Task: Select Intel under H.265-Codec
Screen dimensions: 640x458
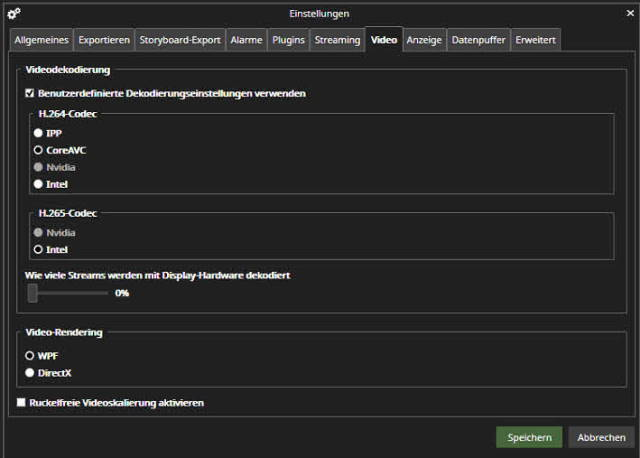Action: 38,249
